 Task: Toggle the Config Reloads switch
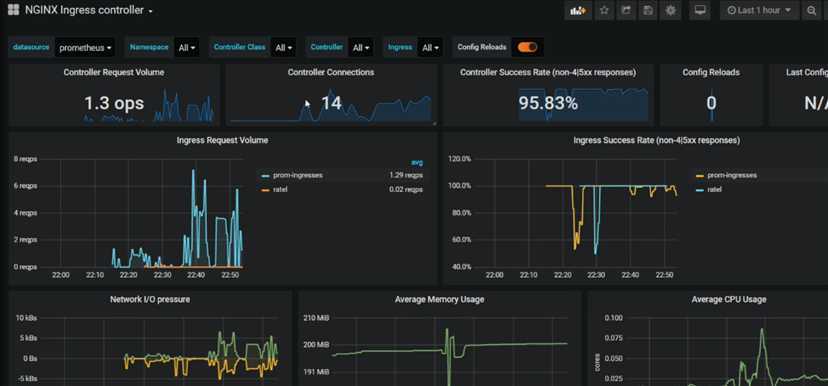pos(527,47)
